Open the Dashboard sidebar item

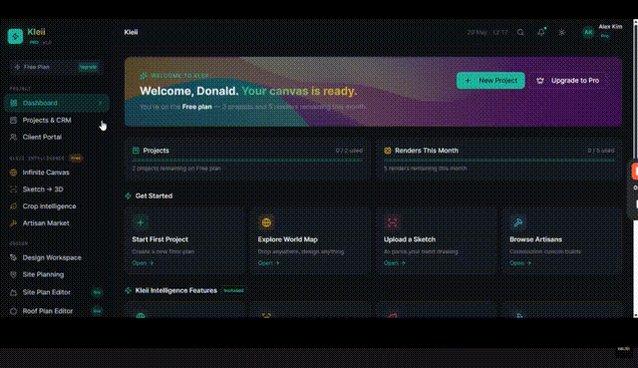pos(57,103)
